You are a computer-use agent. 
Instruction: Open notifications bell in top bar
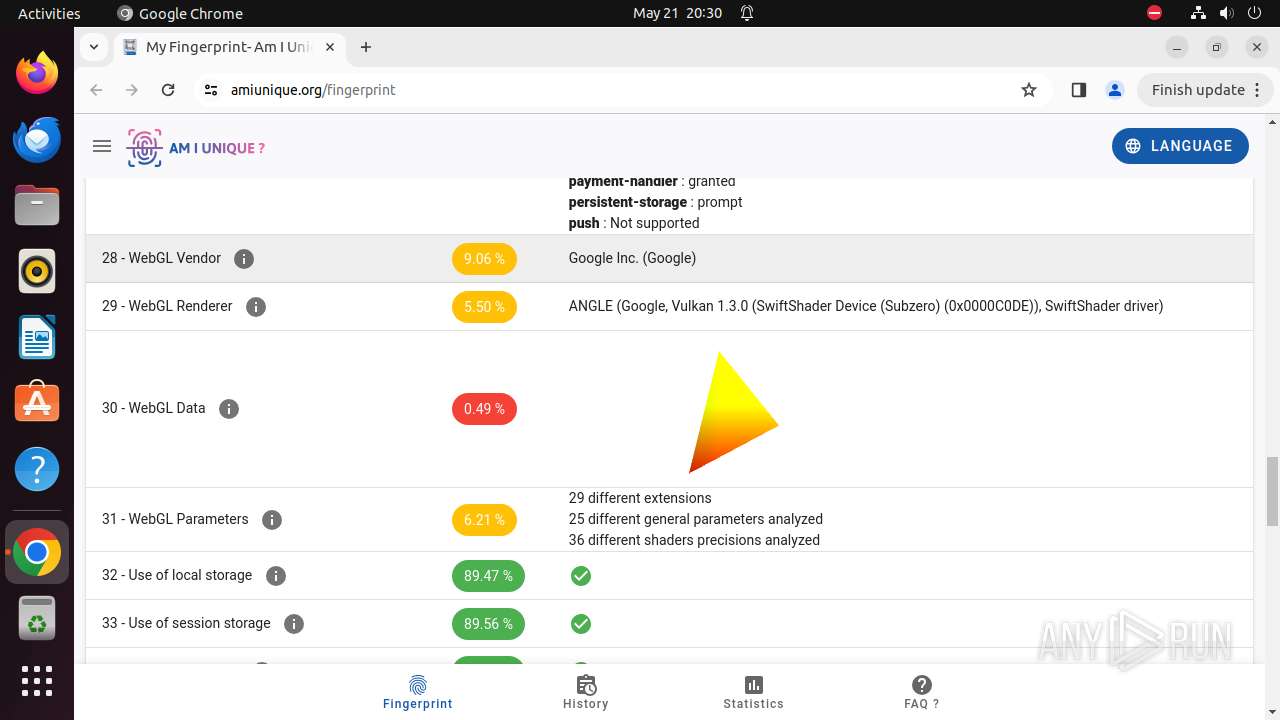[747, 13]
